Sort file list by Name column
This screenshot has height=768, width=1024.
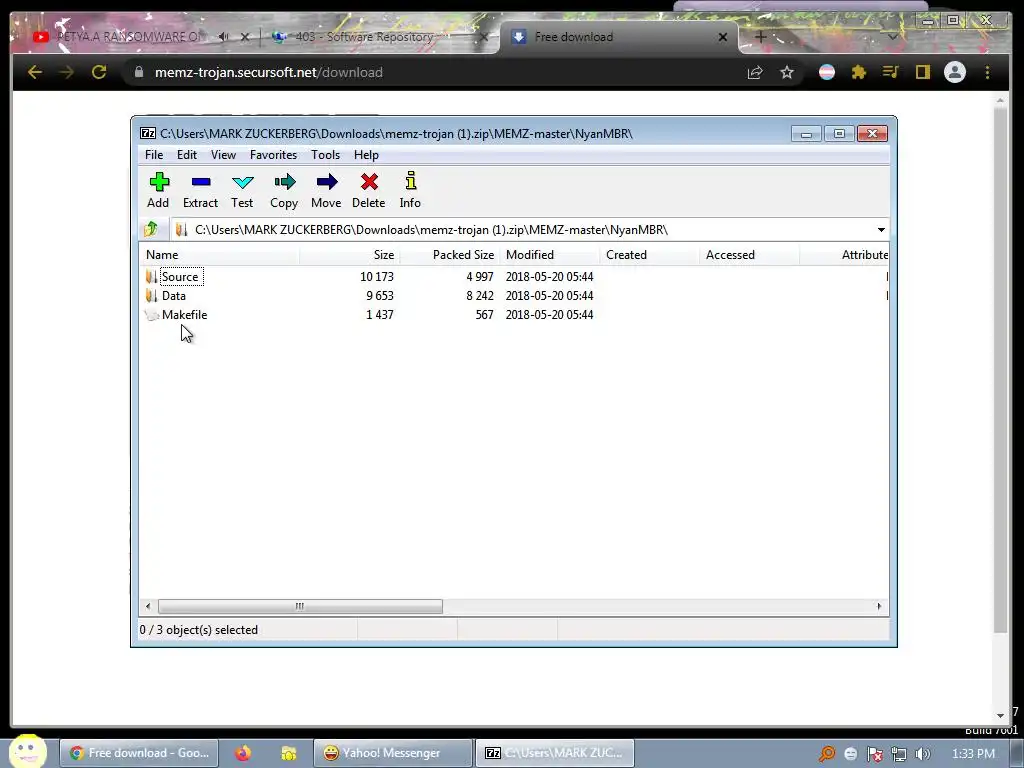coord(219,255)
